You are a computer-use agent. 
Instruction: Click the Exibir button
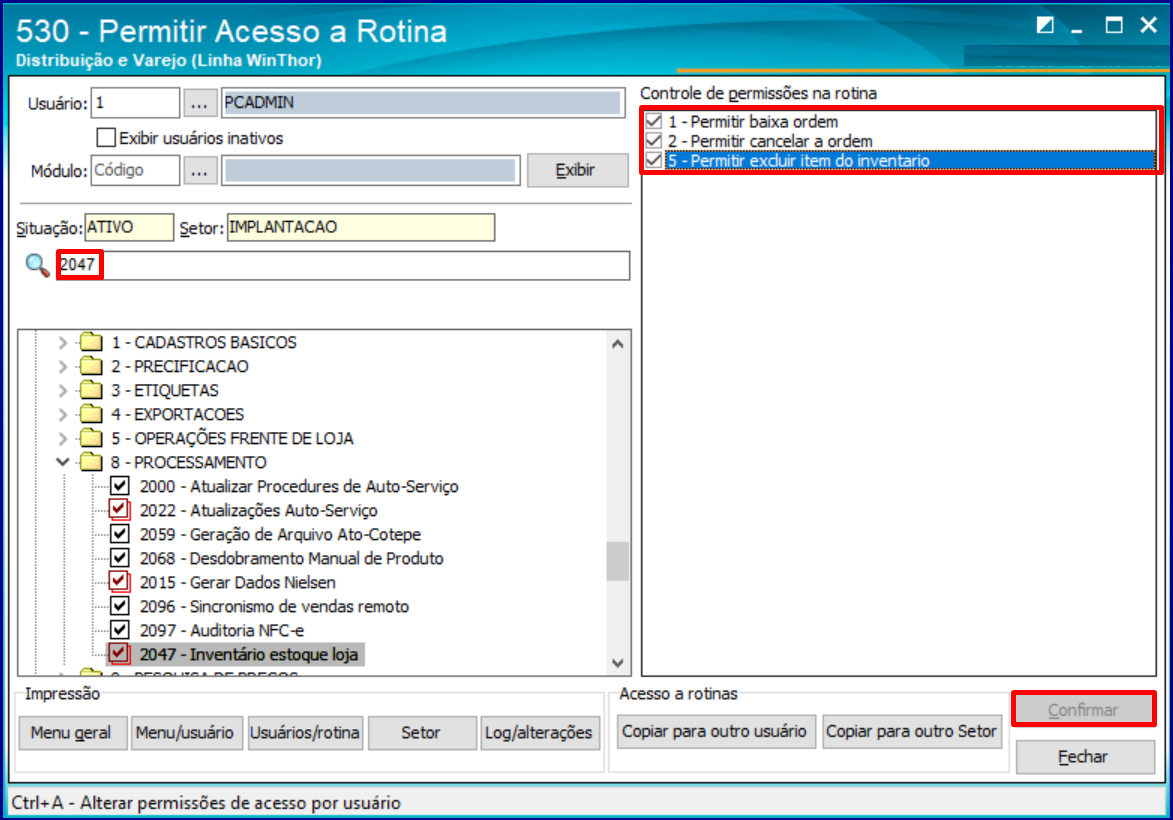tap(578, 171)
